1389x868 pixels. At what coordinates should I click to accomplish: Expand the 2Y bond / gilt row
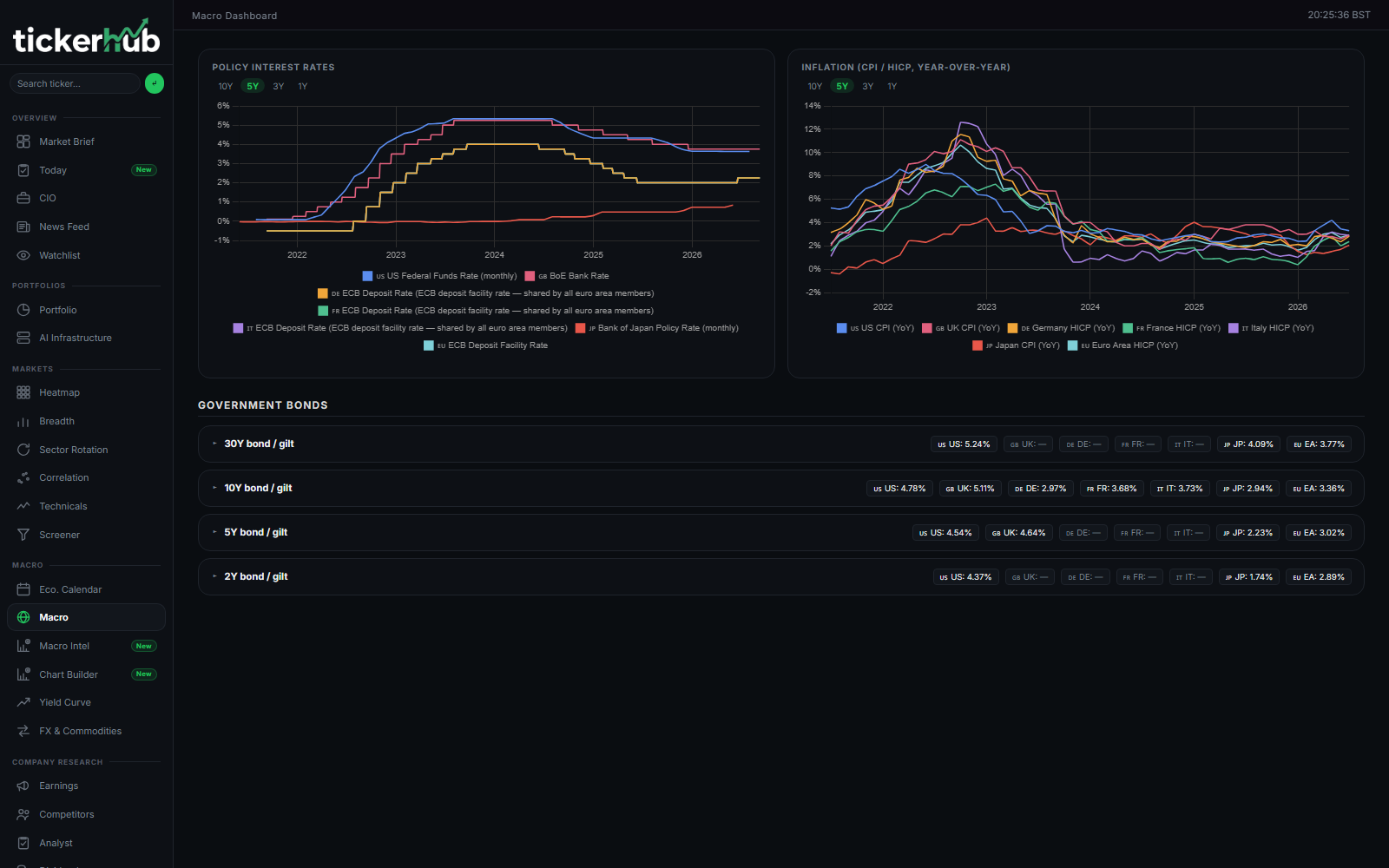coord(780,576)
